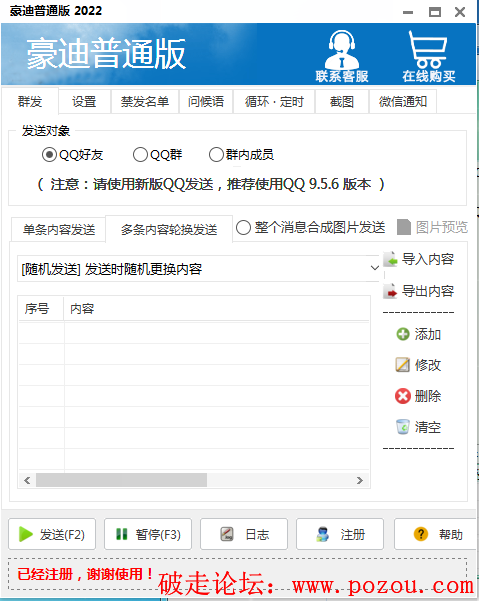Image resolution: width=479 pixels, height=601 pixels.
Task: Click the 注册 user icon
Action: tap(323, 534)
